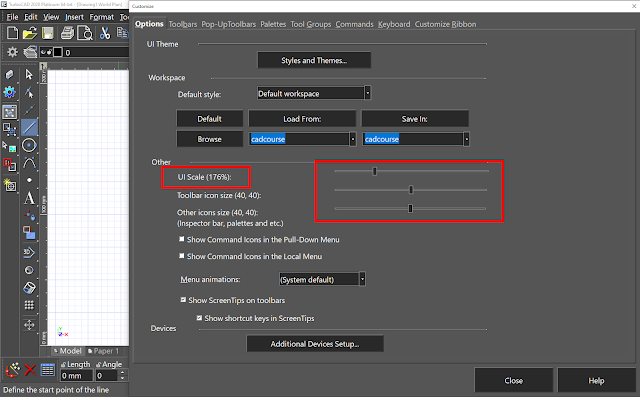Select the Edit node tool
The width and height of the screenshot is (640, 397).
tap(29, 93)
